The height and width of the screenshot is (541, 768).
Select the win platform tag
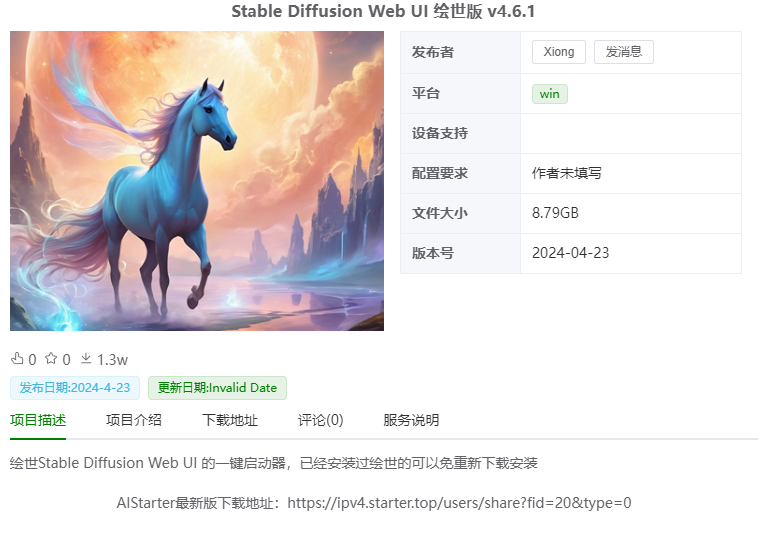(x=550, y=94)
